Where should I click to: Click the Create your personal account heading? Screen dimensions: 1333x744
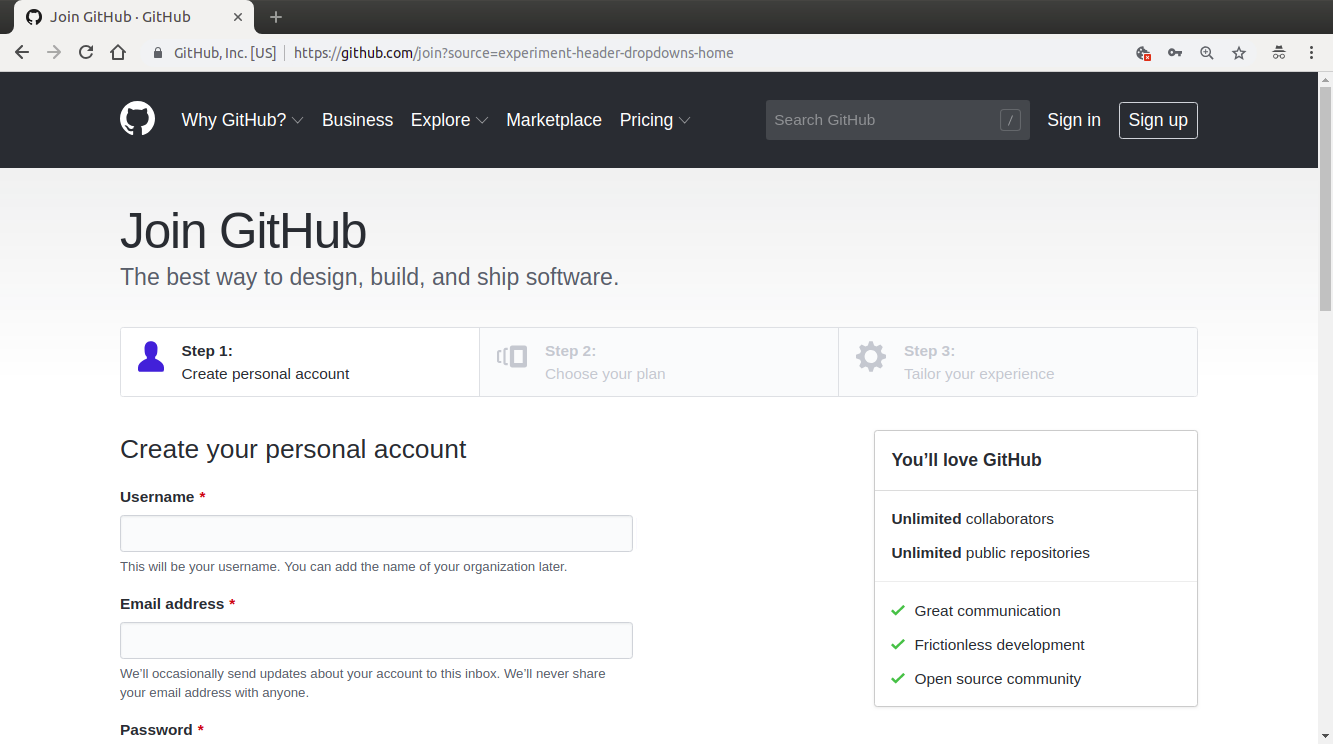click(x=293, y=449)
